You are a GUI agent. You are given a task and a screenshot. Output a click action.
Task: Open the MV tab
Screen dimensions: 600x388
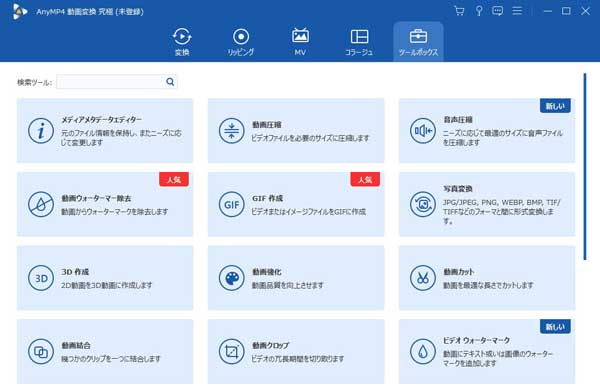coord(300,42)
